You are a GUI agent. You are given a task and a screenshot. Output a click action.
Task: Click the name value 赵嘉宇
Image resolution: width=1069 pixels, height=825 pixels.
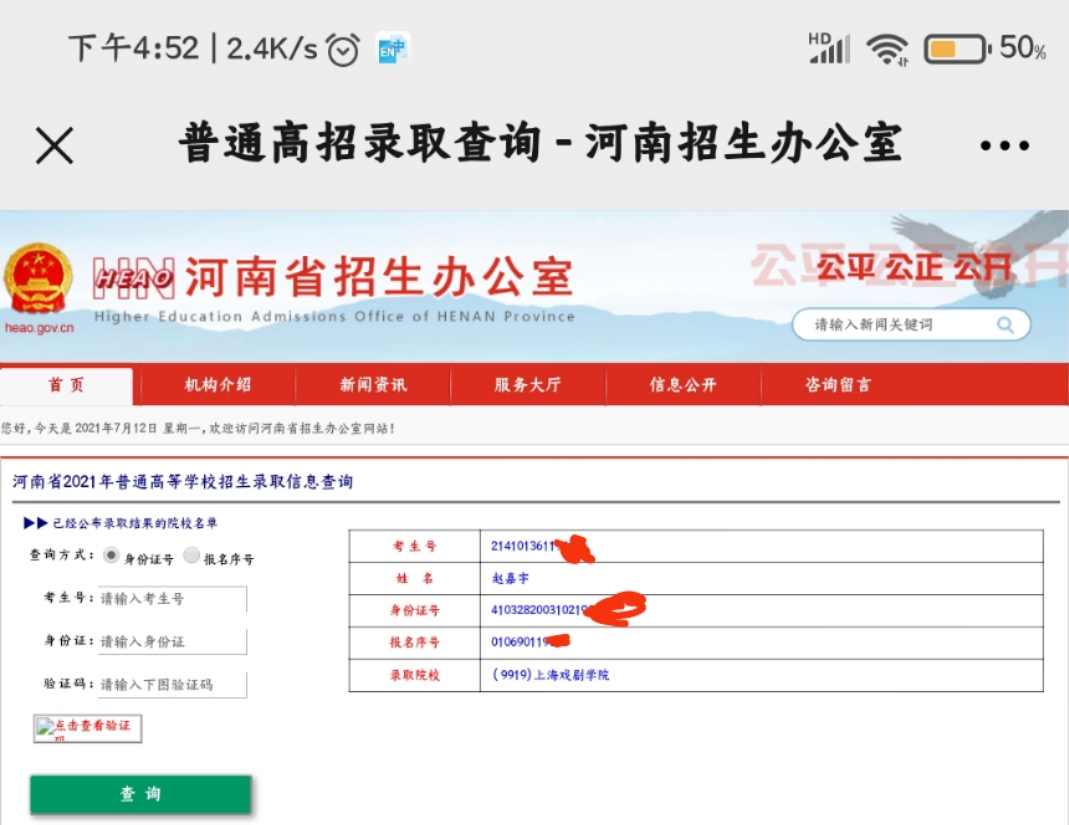510,578
